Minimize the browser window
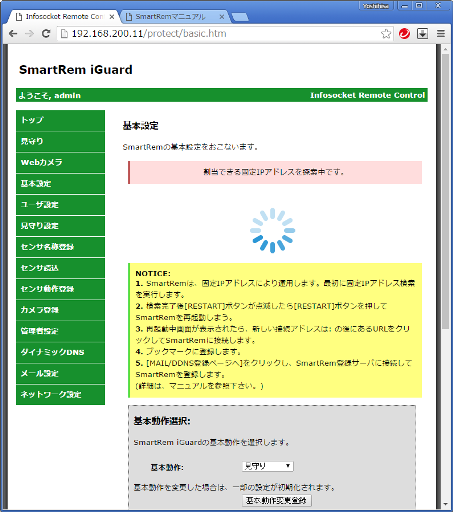The width and height of the screenshot is (453, 512). click(x=404, y=6)
